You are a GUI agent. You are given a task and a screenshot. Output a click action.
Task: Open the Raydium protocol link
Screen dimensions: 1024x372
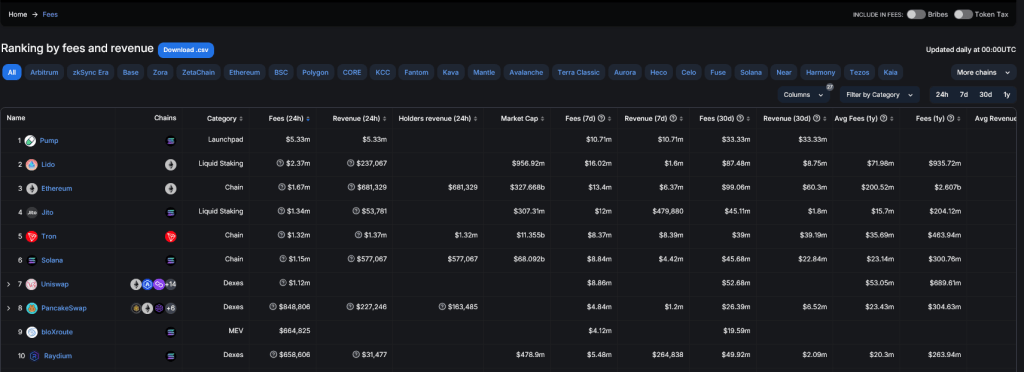[57, 356]
